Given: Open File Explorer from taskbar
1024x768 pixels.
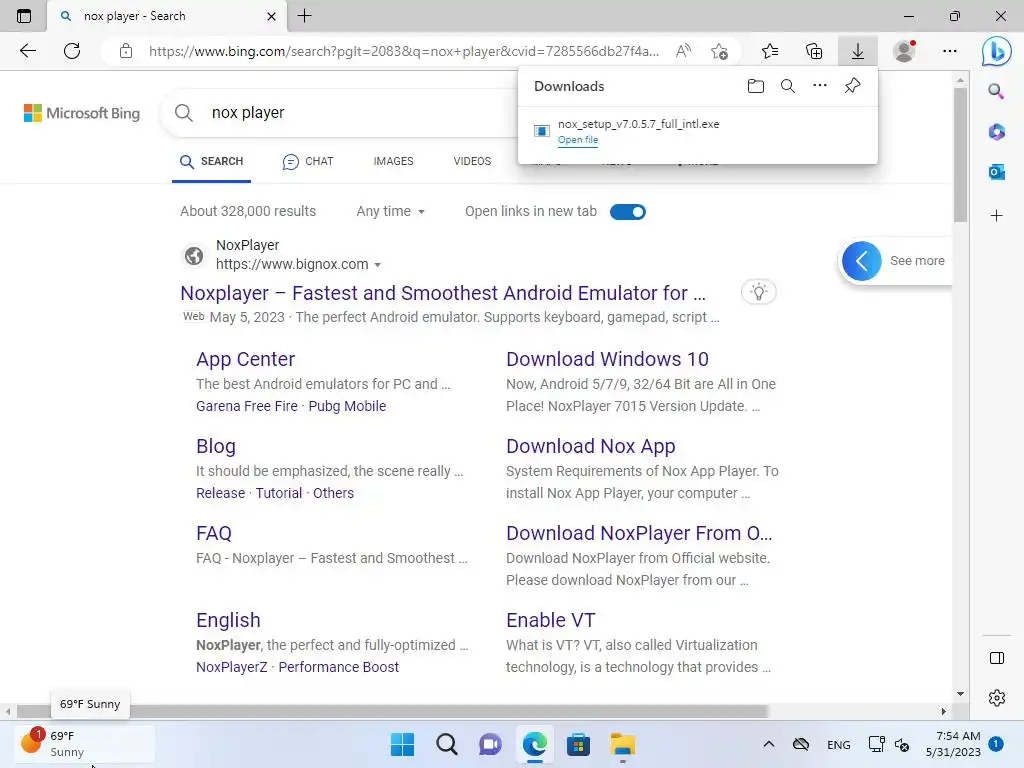Looking at the screenshot, I should (622, 744).
